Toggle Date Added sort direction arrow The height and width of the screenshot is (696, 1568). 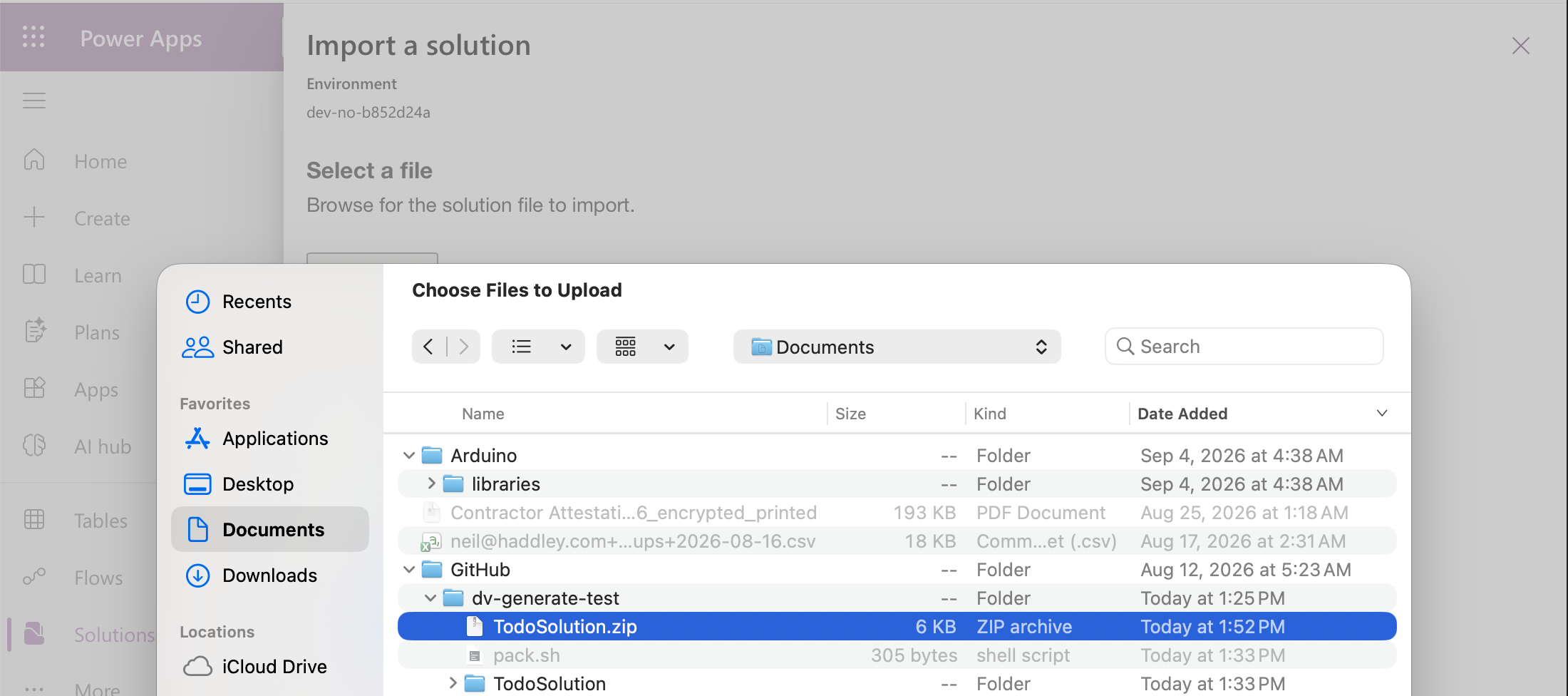pyautogui.click(x=1382, y=414)
